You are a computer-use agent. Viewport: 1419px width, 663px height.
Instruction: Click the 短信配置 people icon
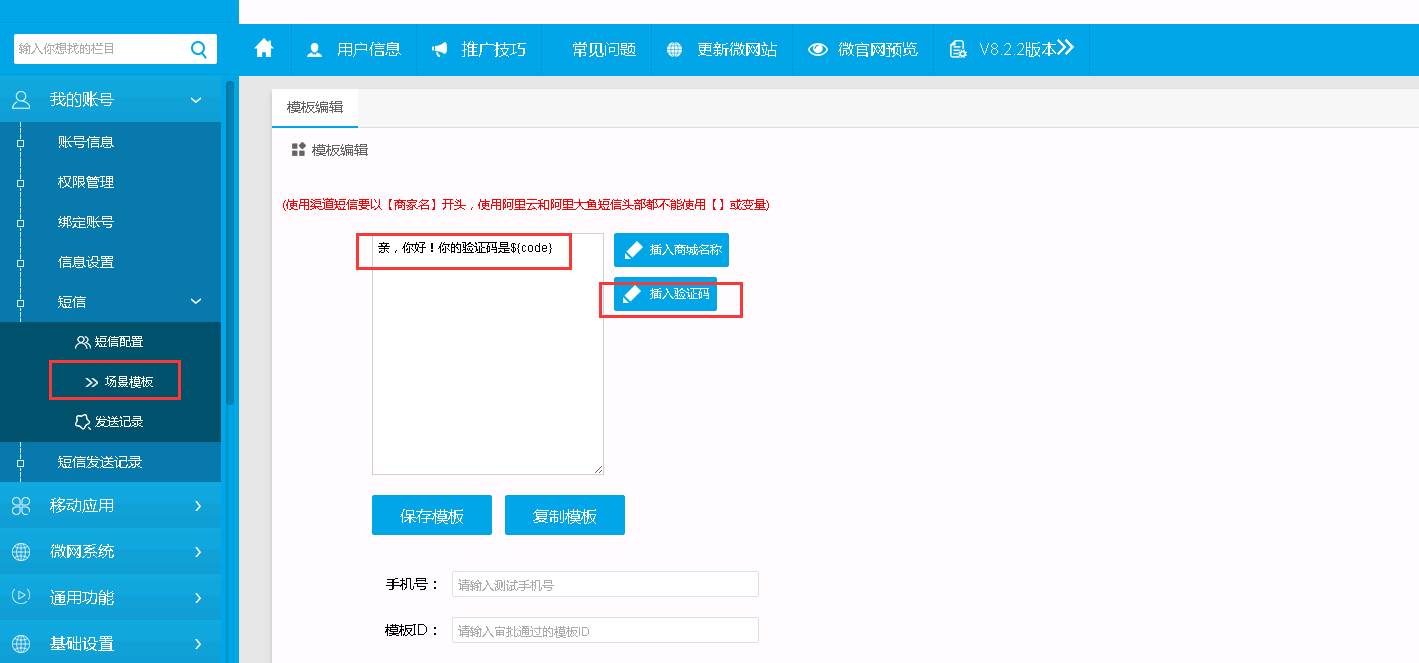(x=83, y=342)
